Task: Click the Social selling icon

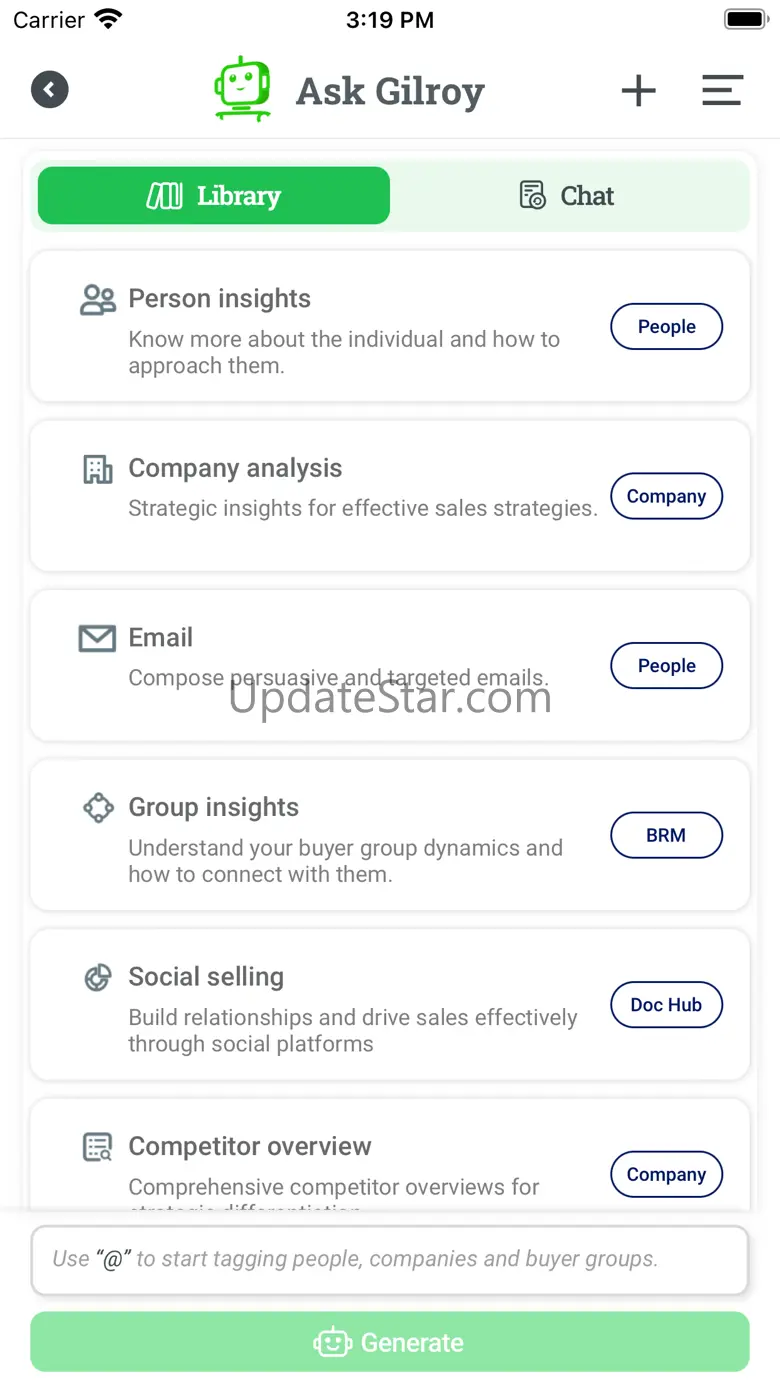Action: click(x=97, y=977)
